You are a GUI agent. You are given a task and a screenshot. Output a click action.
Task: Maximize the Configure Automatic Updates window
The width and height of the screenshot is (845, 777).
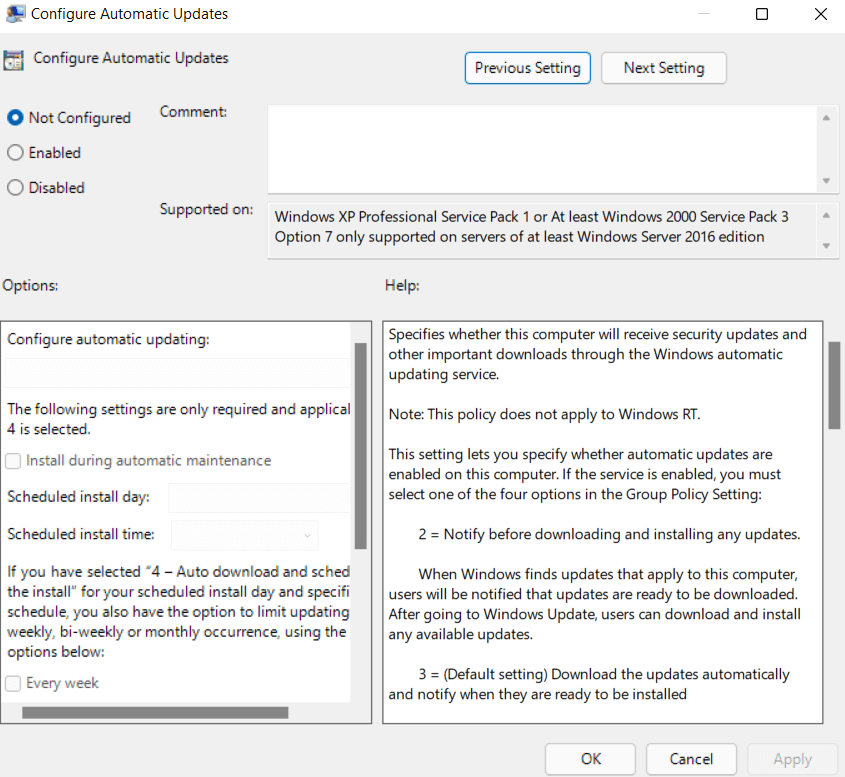[x=762, y=14]
